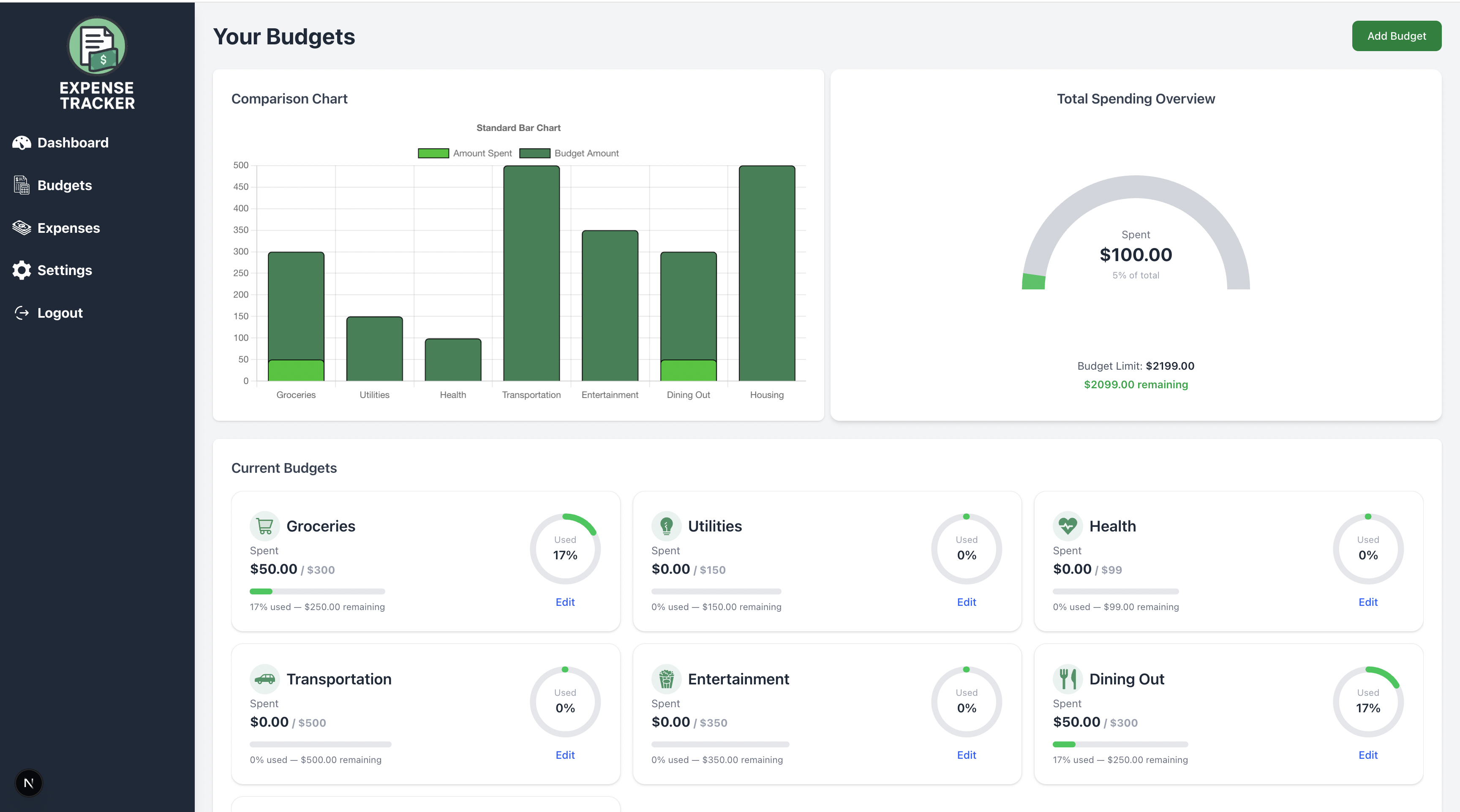Edit the Groceries budget

(x=564, y=602)
